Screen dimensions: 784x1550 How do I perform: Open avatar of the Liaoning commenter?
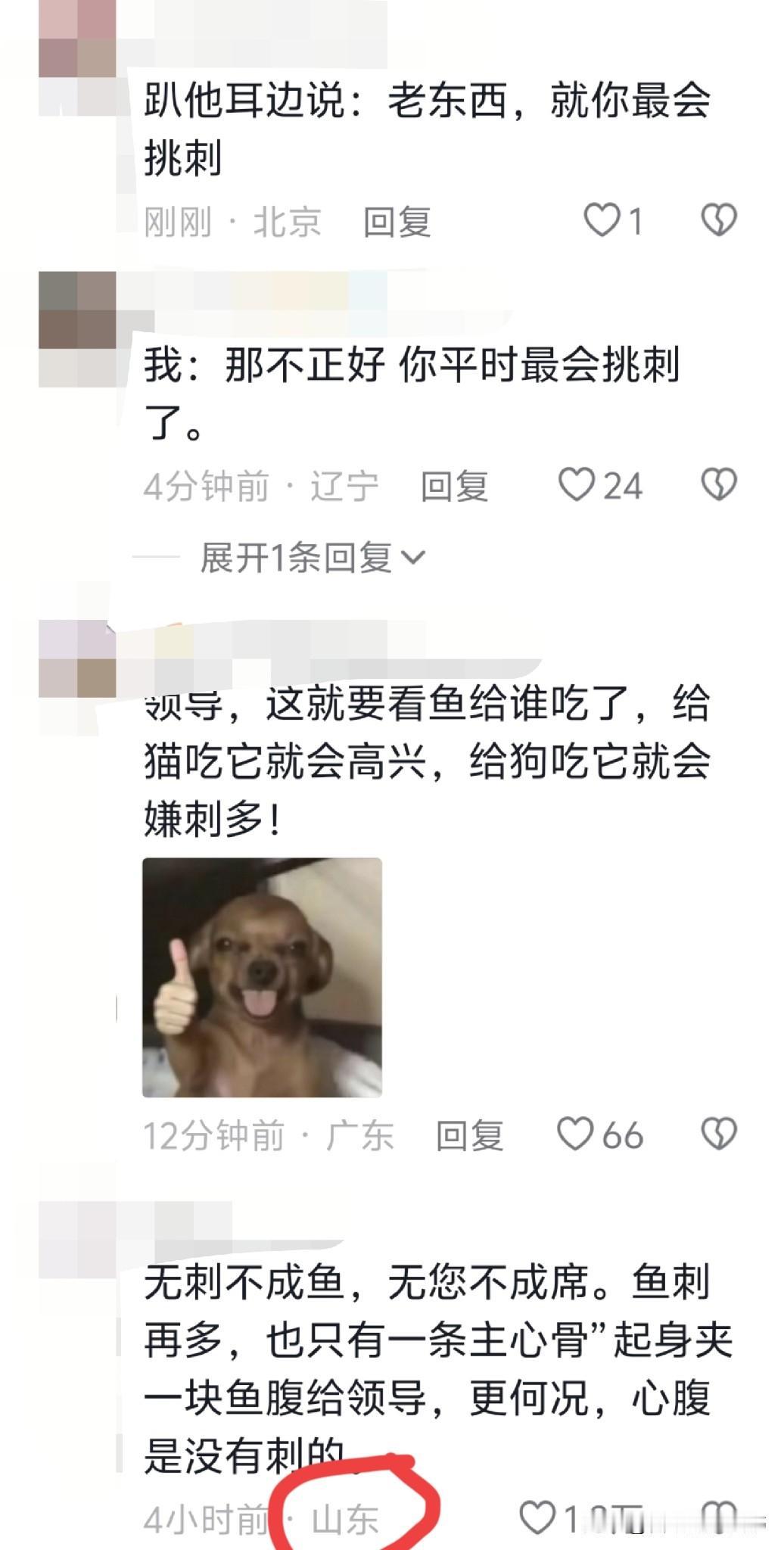coord(76,329)
